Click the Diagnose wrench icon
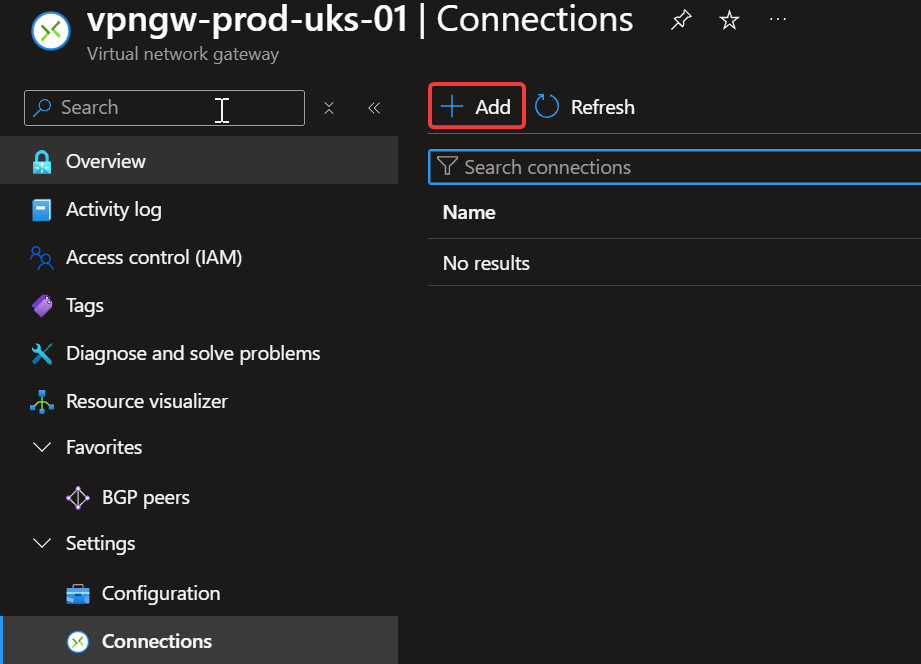921x664 pixels. [42, 354]
